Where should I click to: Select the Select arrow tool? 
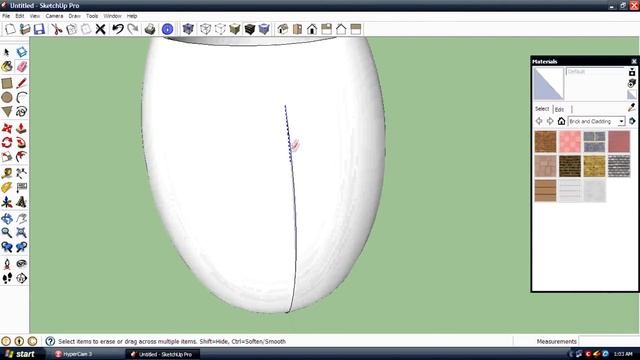click(7, 52)
